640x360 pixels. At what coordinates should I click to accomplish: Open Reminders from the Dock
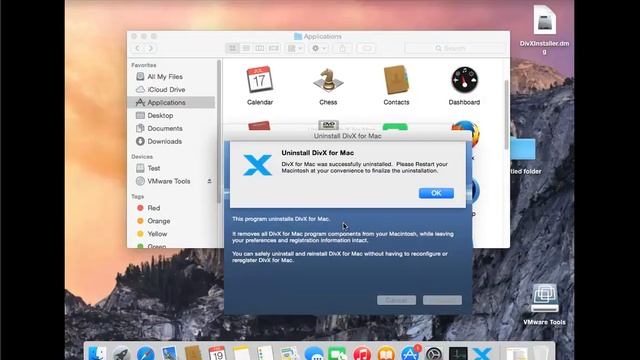click(265, 353)
